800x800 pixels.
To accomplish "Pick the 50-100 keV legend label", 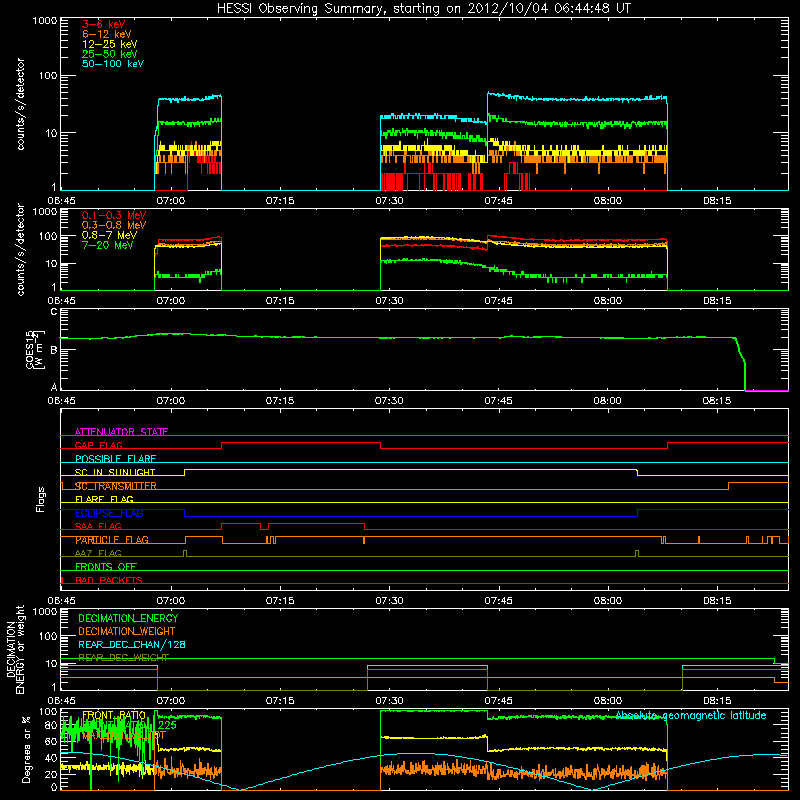I will pos(113,64).
